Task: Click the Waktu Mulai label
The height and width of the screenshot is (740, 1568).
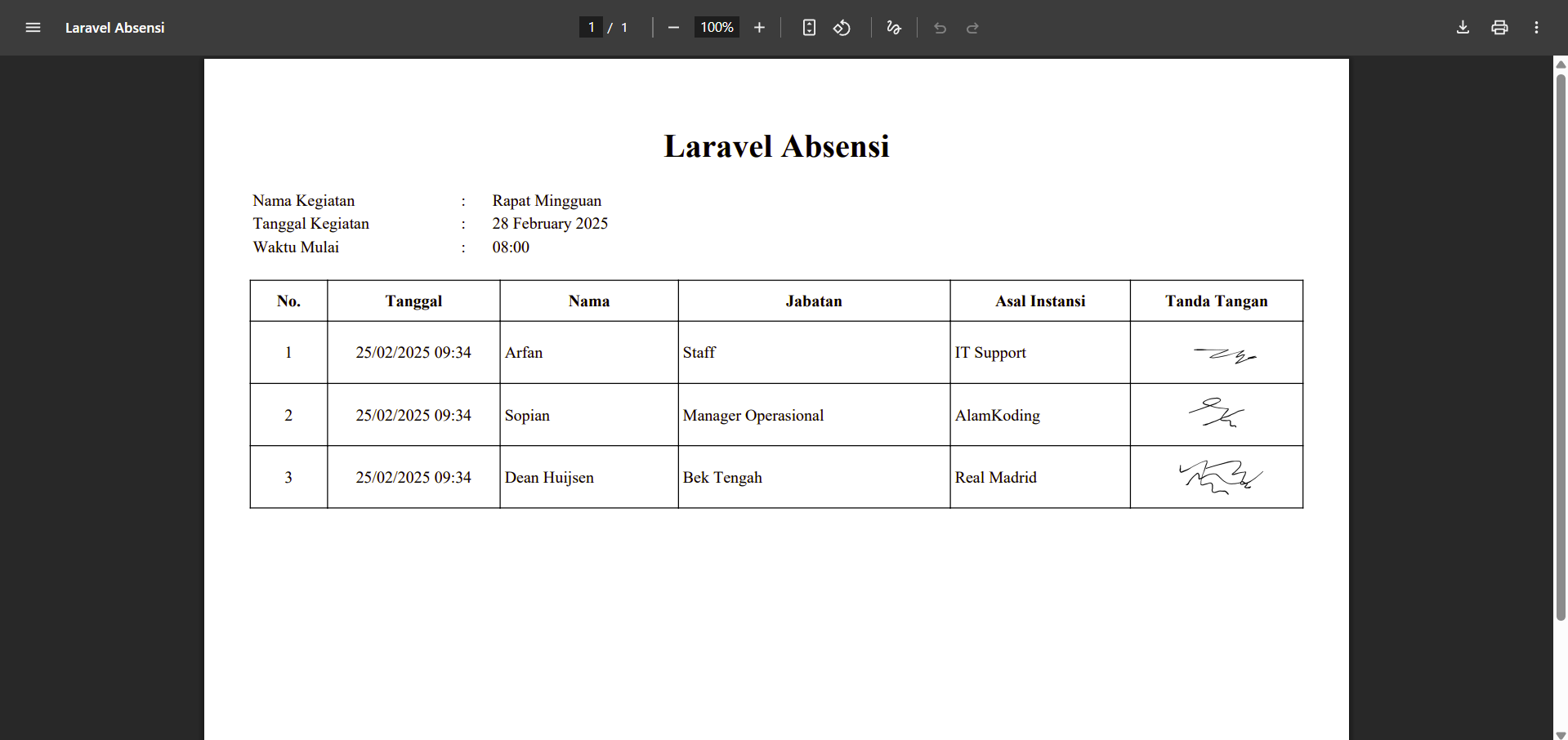Action: [296, 247]
